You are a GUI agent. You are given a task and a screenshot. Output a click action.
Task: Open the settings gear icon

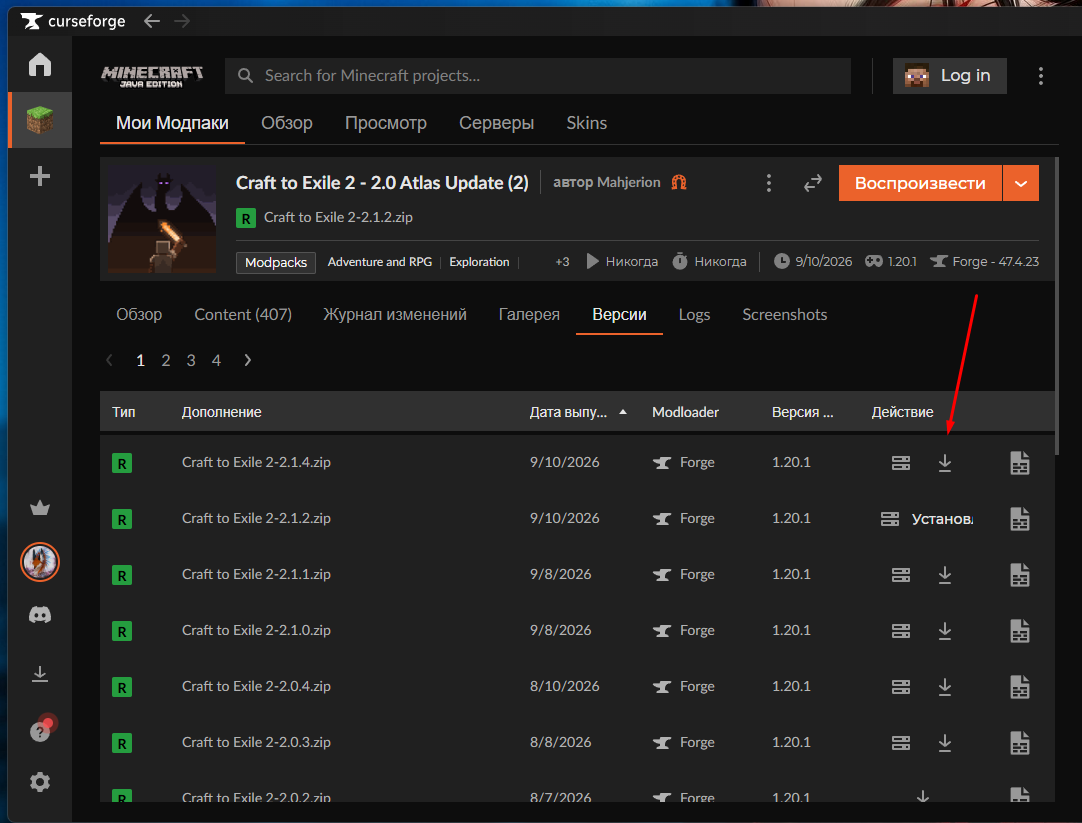40,782
